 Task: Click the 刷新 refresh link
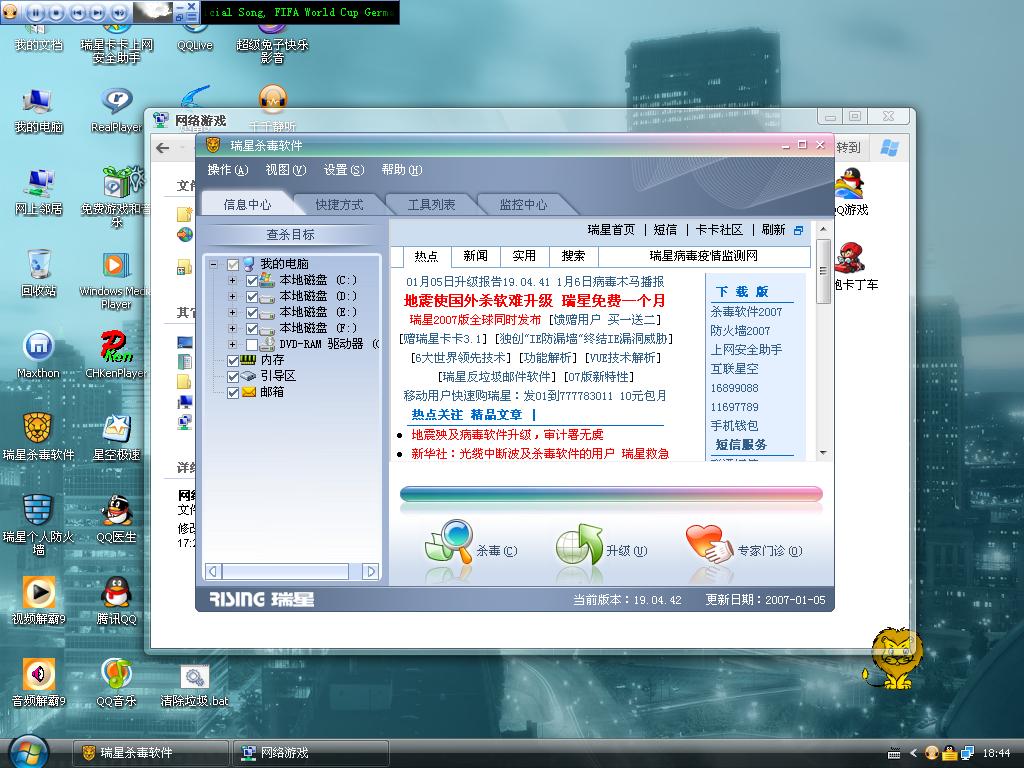coord(773,230)
